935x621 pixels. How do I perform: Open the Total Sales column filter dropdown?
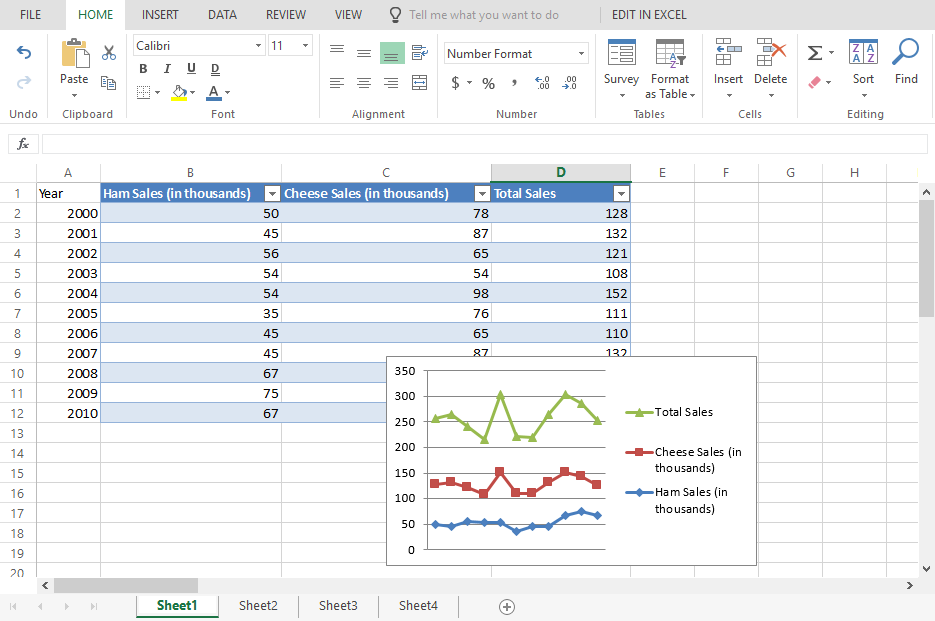(621, 194)
